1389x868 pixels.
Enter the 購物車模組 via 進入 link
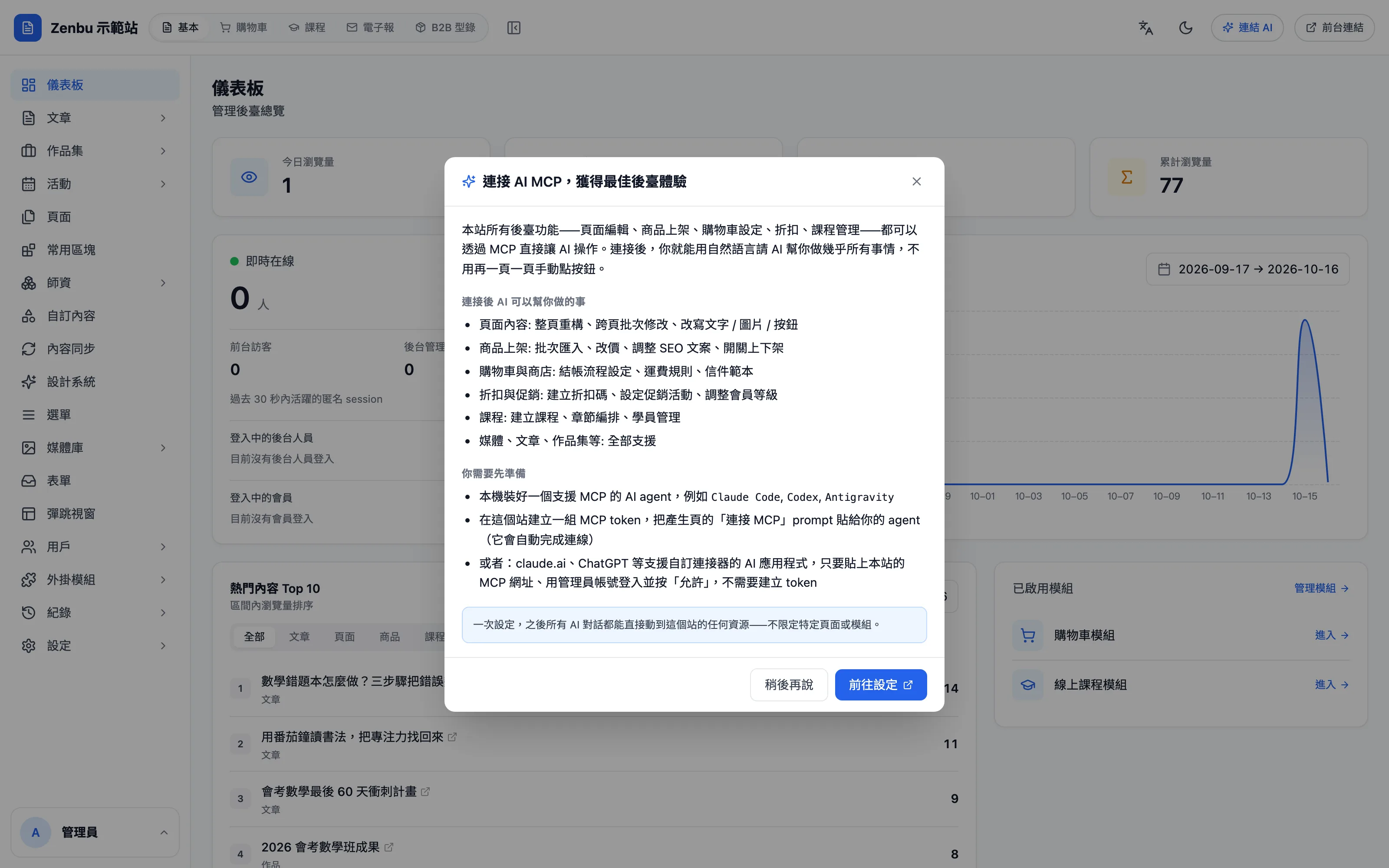coord(1332,635)
